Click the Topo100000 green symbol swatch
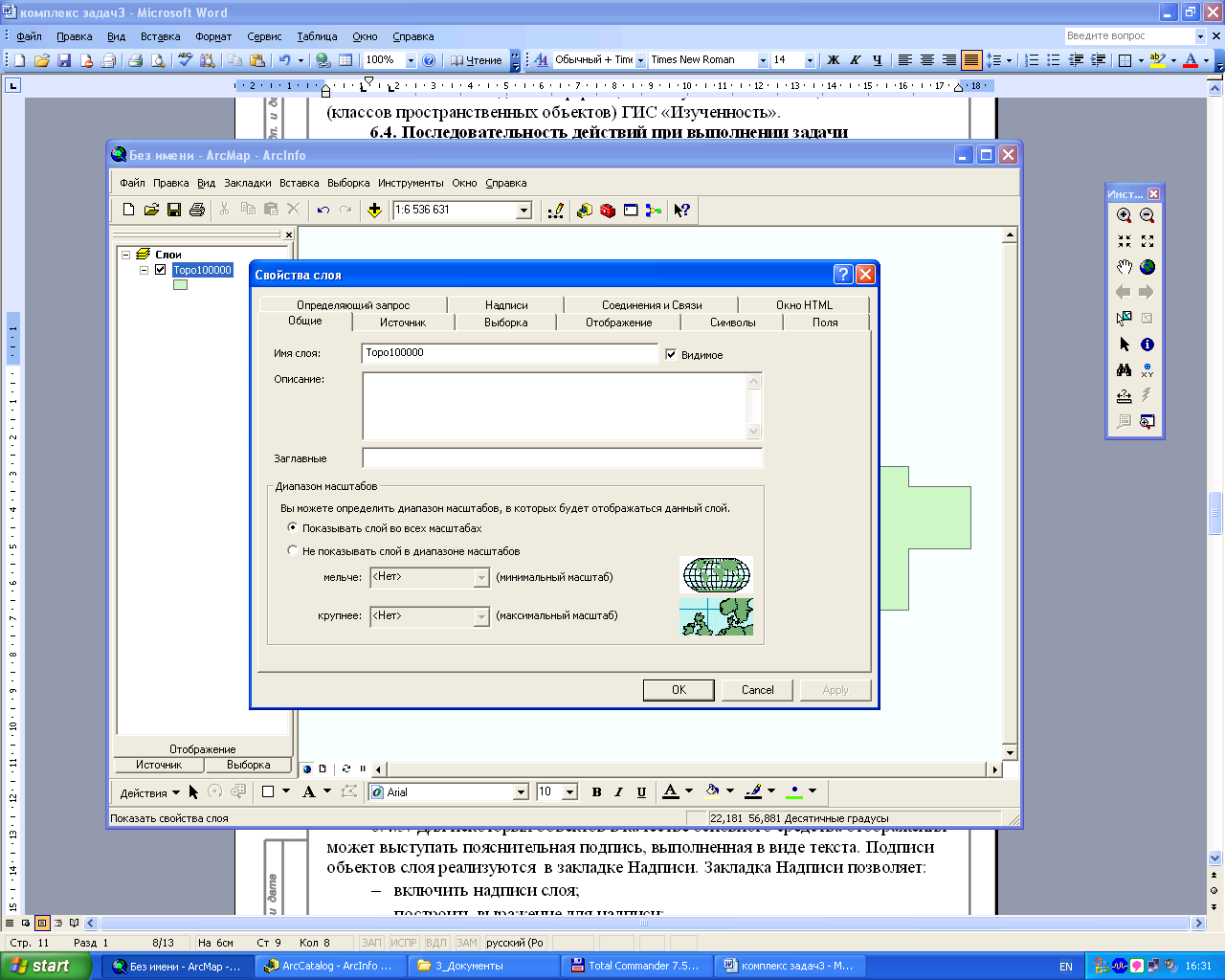The width and height of the screenshot is (1225, 980). pyautogui.click(x=180, y=284)
